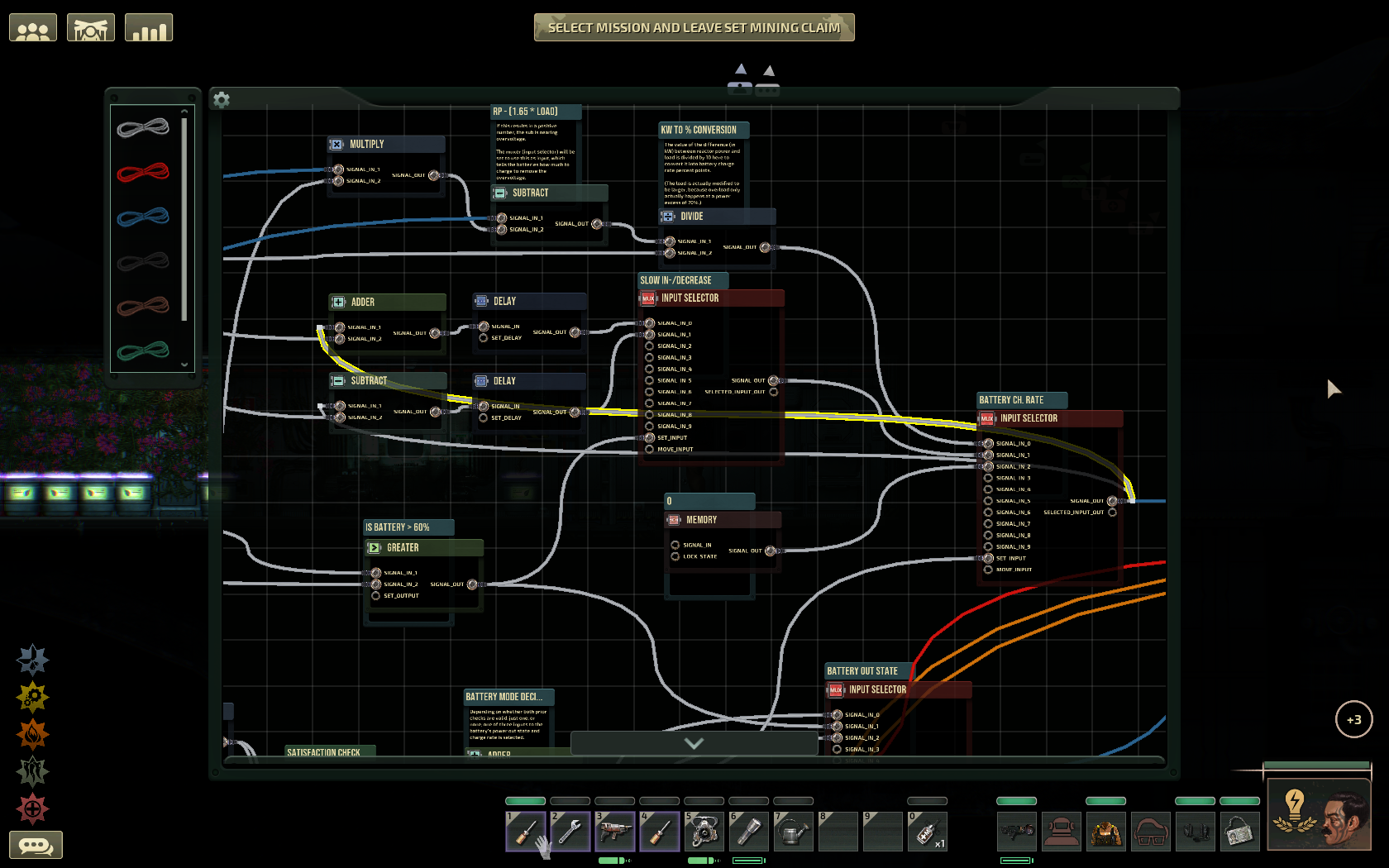Click the blue-grey star talent icon
Viewport: 1389px width, 868px height.
33,660
